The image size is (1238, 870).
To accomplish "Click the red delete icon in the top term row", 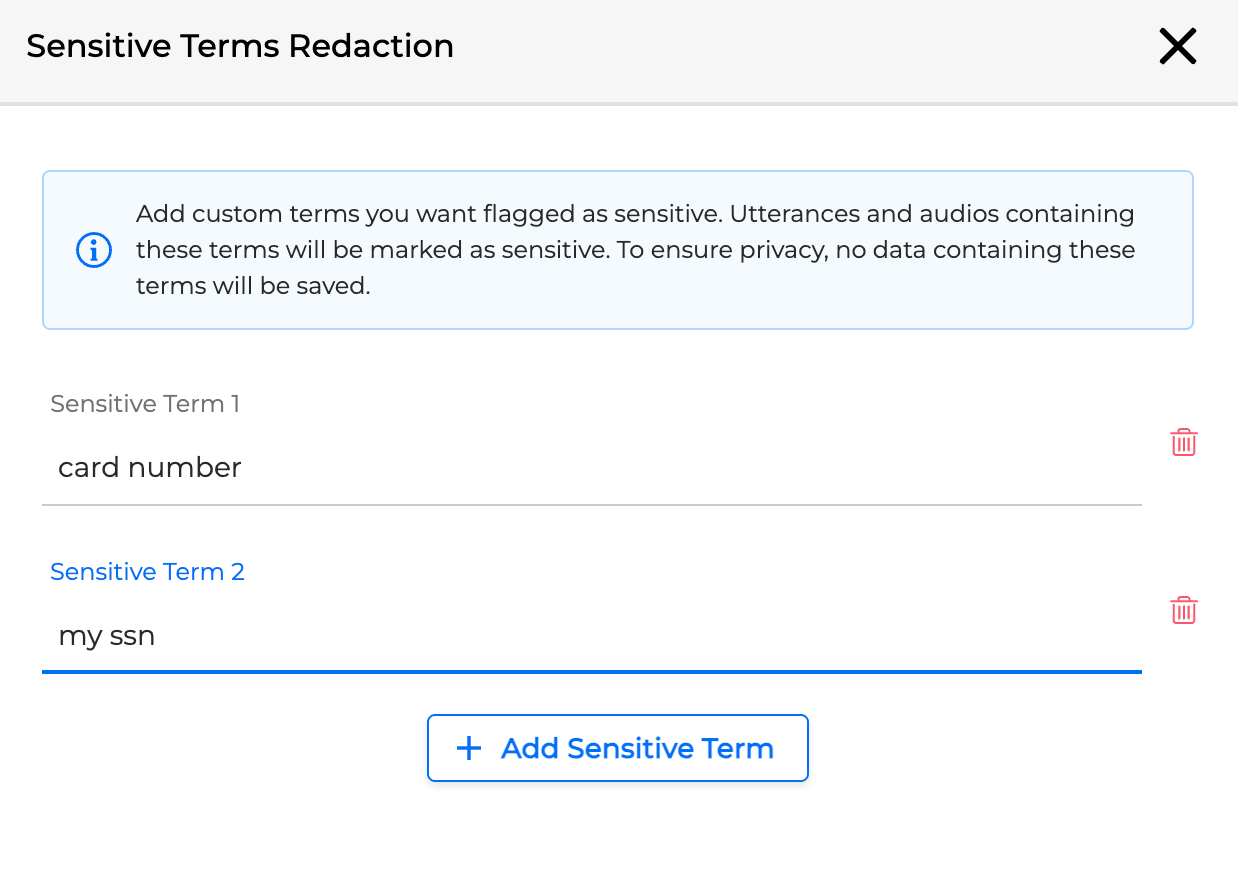I will [x=1183, y=441].
